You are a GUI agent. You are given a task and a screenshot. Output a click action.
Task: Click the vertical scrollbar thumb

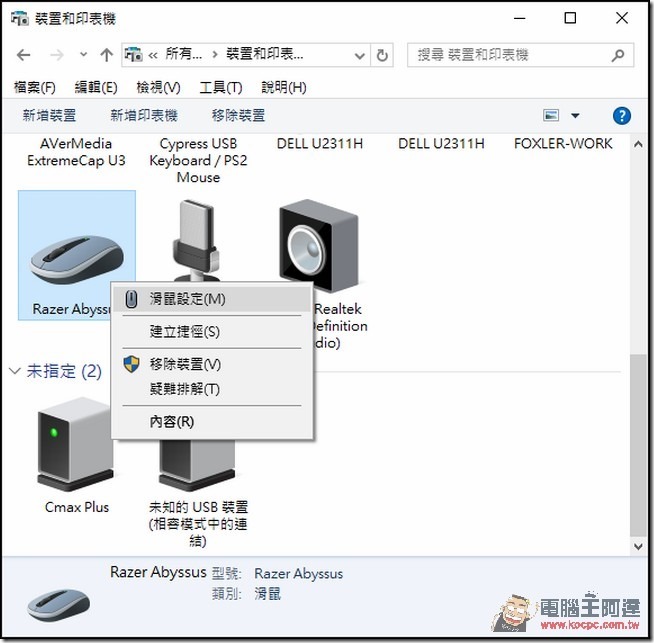coord(638,445)
